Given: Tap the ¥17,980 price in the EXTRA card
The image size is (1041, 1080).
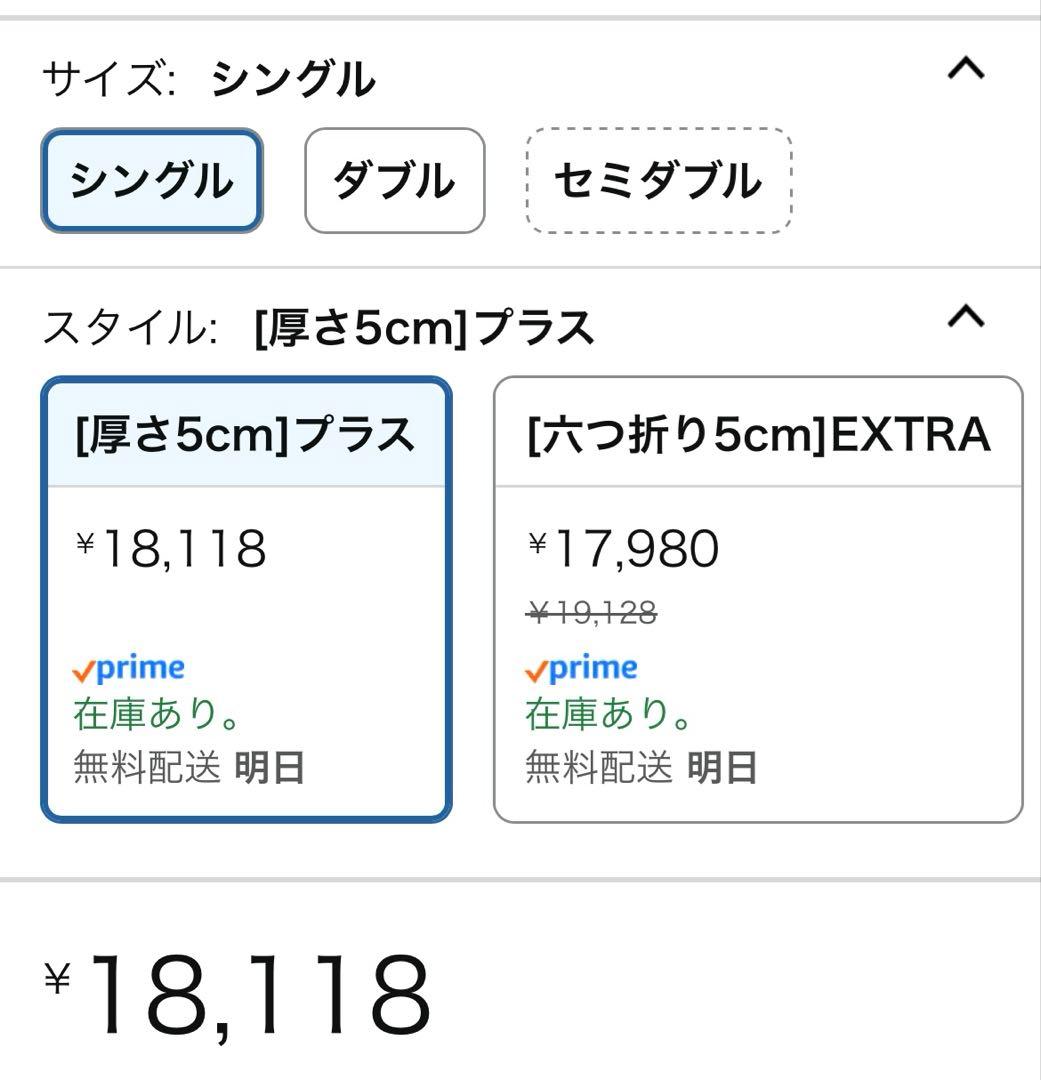Looking at the screenshot, I should pyautogui.click(x=623, y=549).
